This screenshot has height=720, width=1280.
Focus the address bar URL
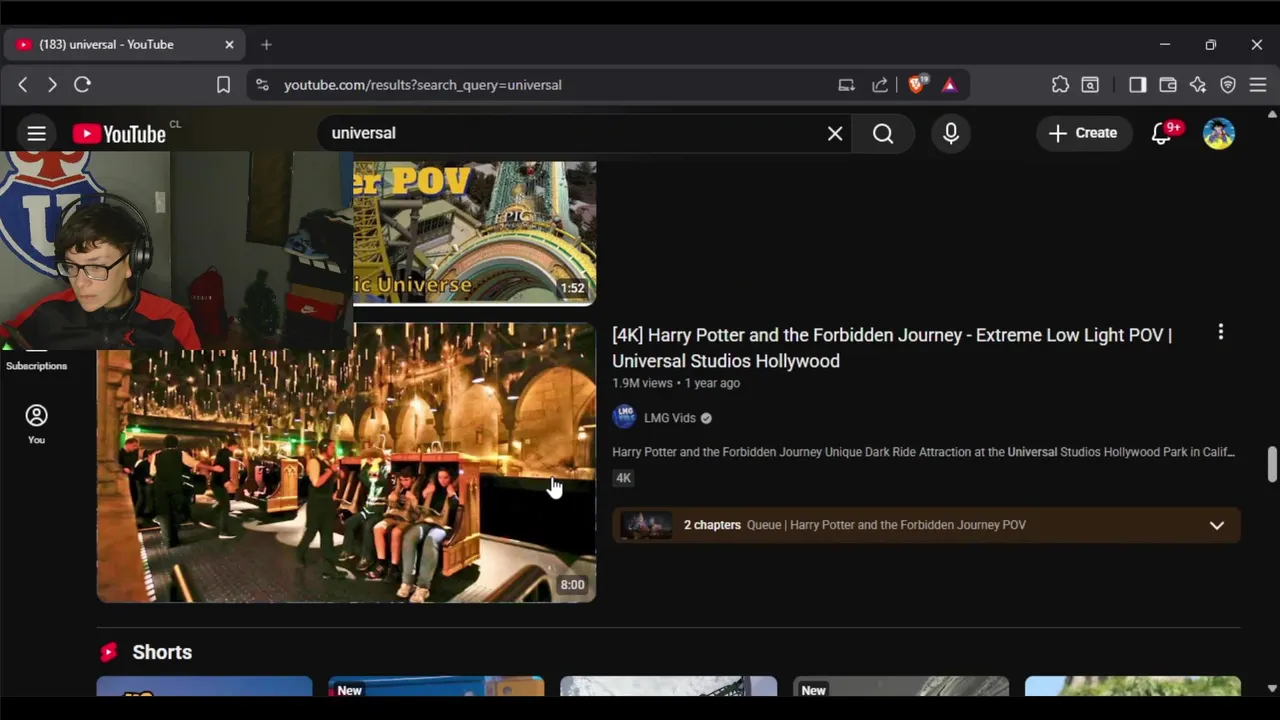423,85
